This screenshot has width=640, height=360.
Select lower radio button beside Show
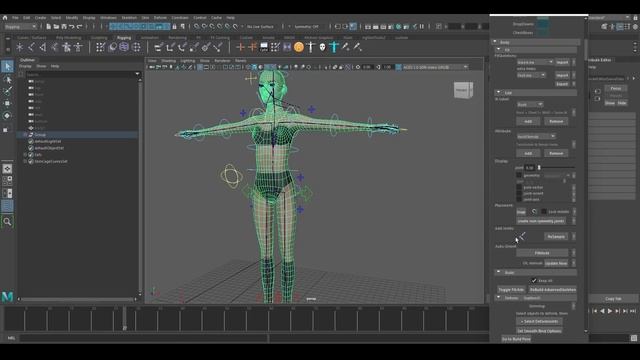point(598,98)
